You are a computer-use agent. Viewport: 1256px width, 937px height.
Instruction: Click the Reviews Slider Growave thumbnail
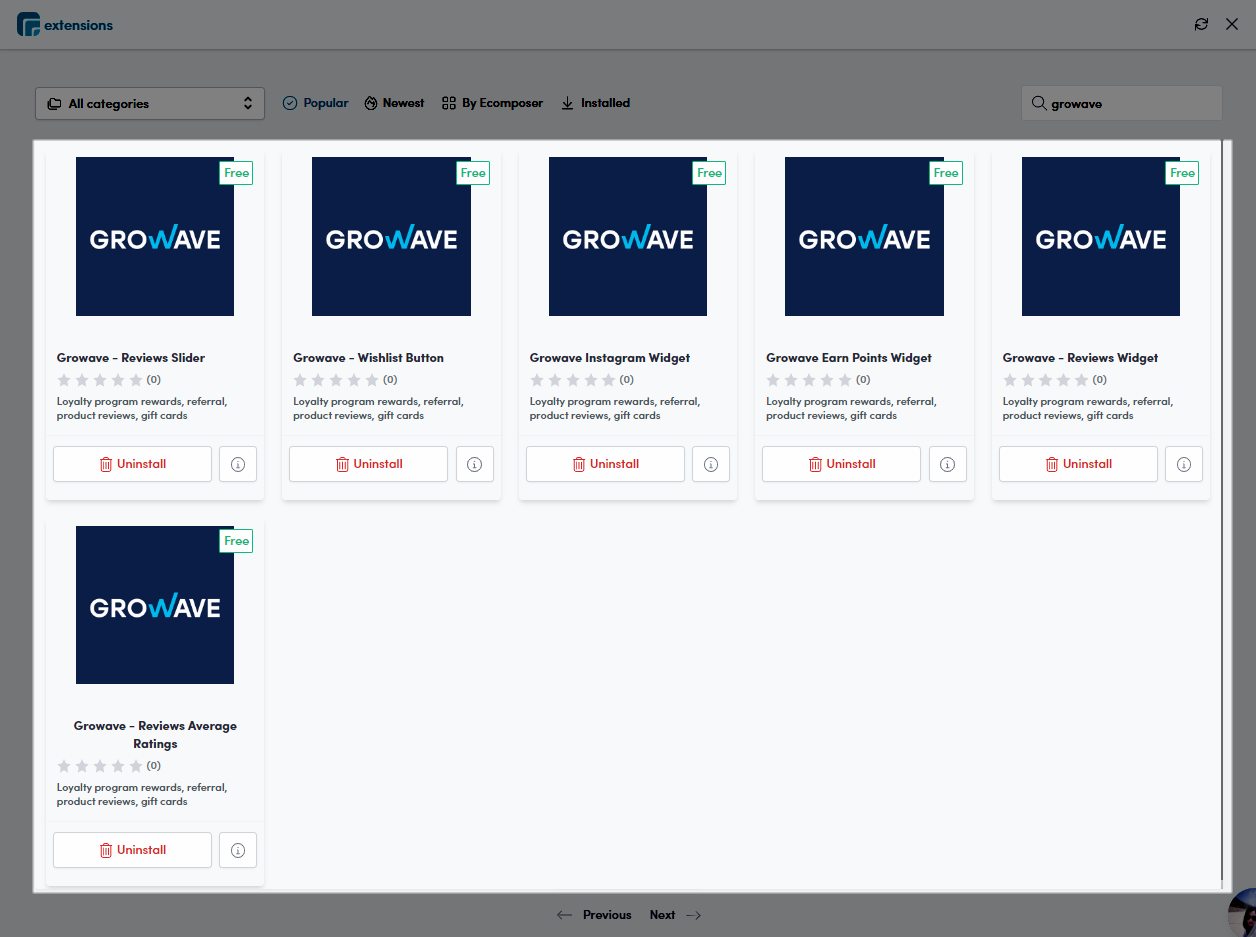(155, 237)
